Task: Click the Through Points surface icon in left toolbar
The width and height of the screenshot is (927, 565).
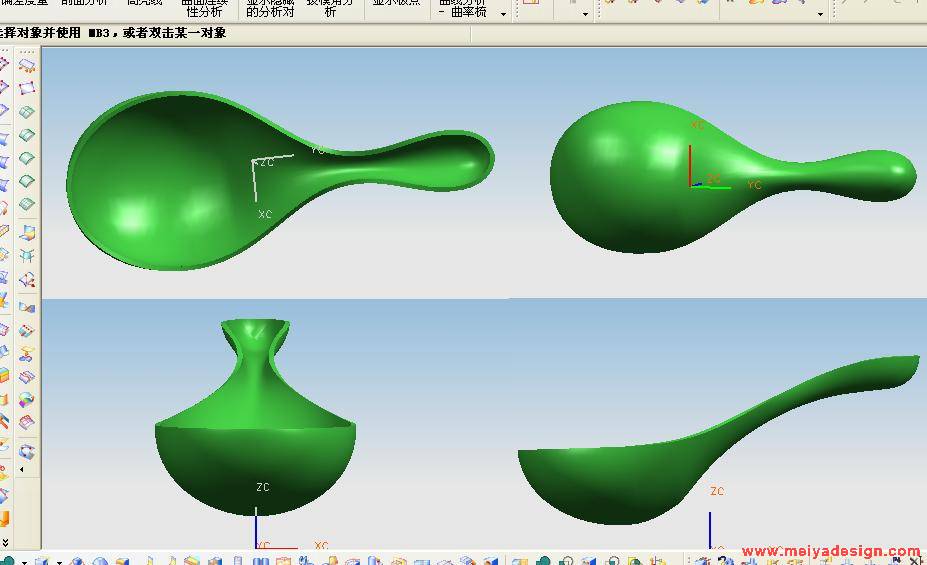Action: pos(27,66)
